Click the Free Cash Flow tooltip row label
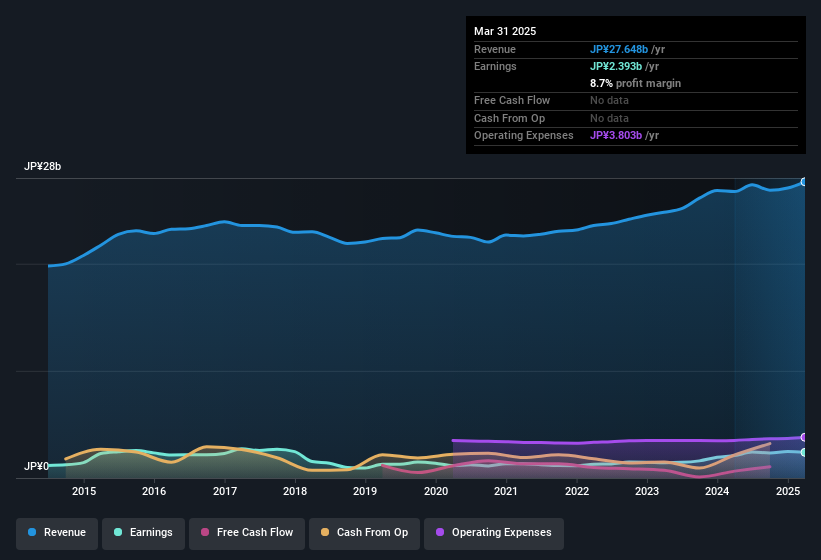 coord(512,100)
